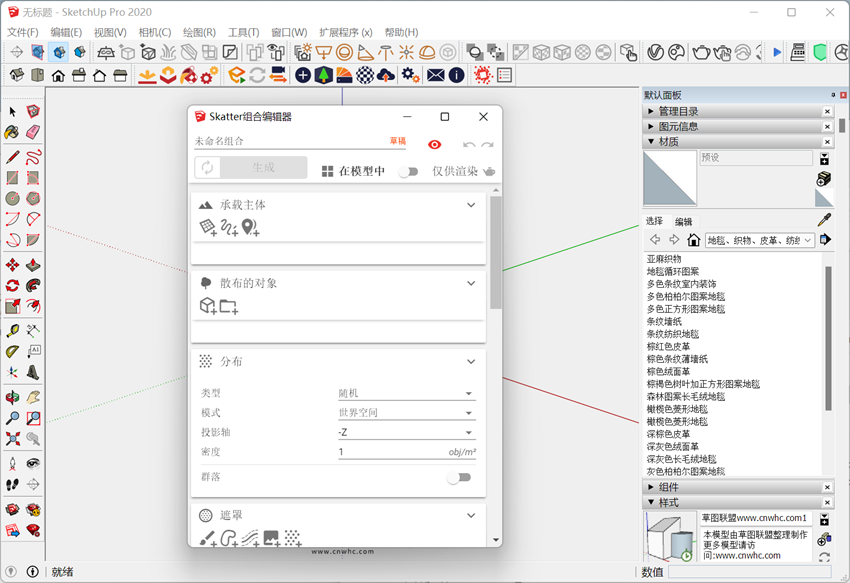
Task: Toggle render-only switch in Skatter
Action: [x=407, y=171]
